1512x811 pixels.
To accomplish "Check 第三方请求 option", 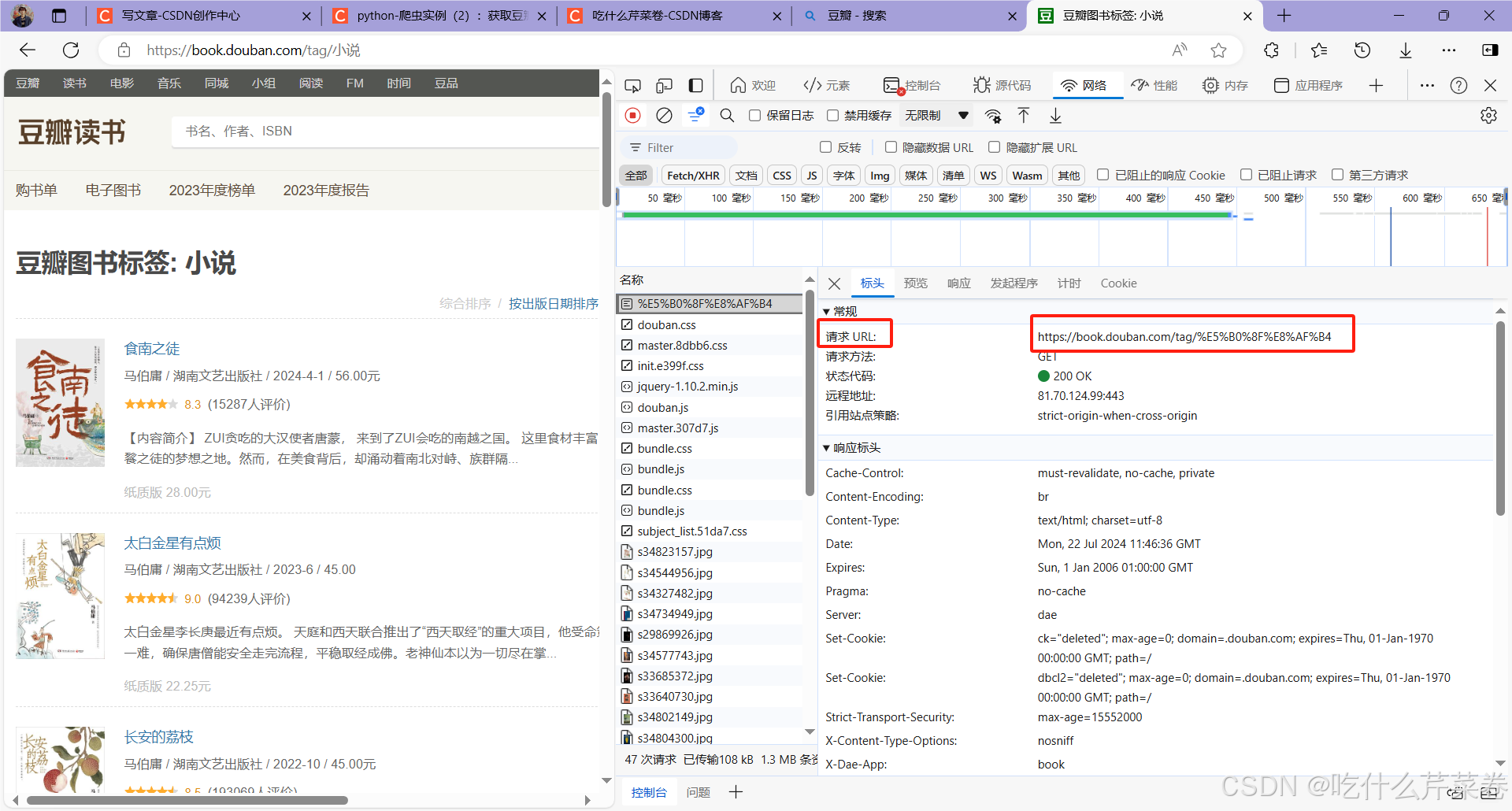I will click(1337, 175).
